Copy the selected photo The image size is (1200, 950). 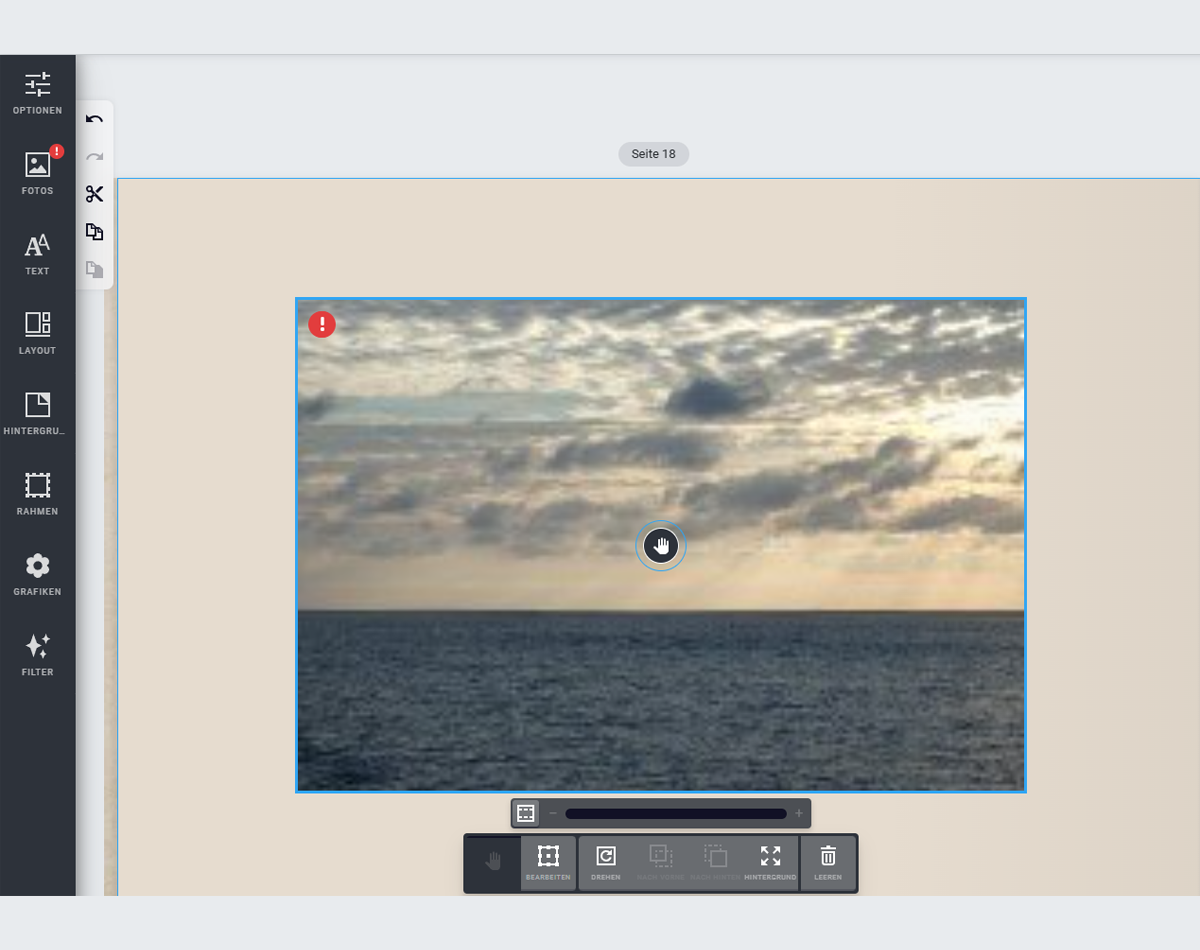94,232
